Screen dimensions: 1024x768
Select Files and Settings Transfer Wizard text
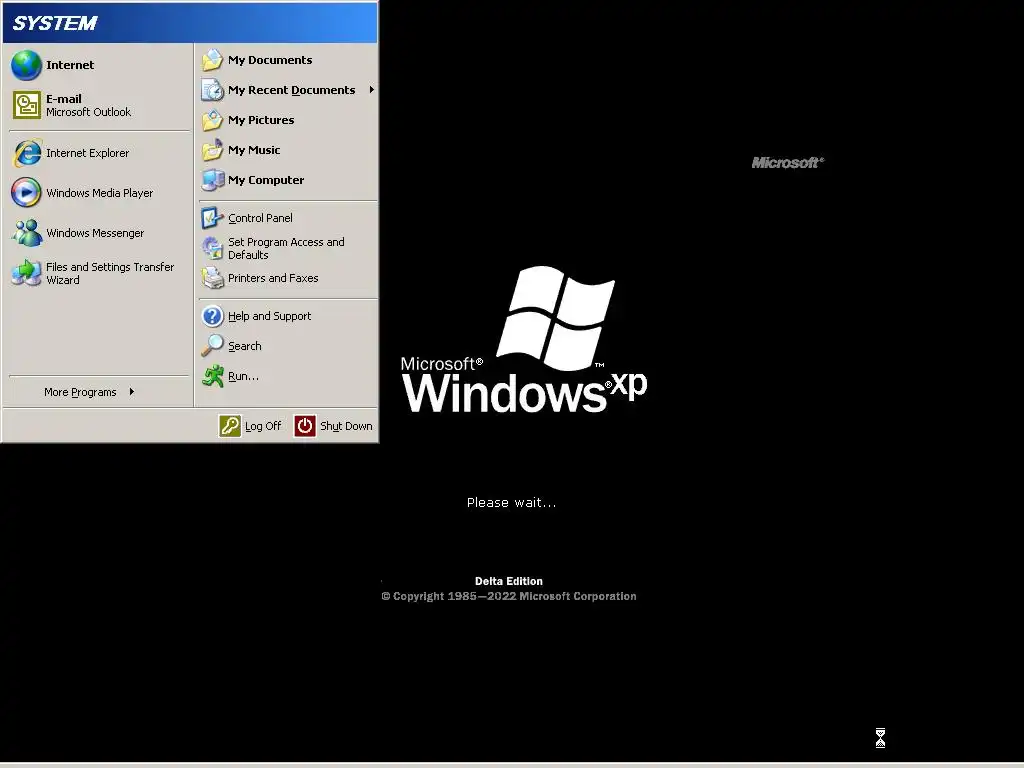(110, 273)
